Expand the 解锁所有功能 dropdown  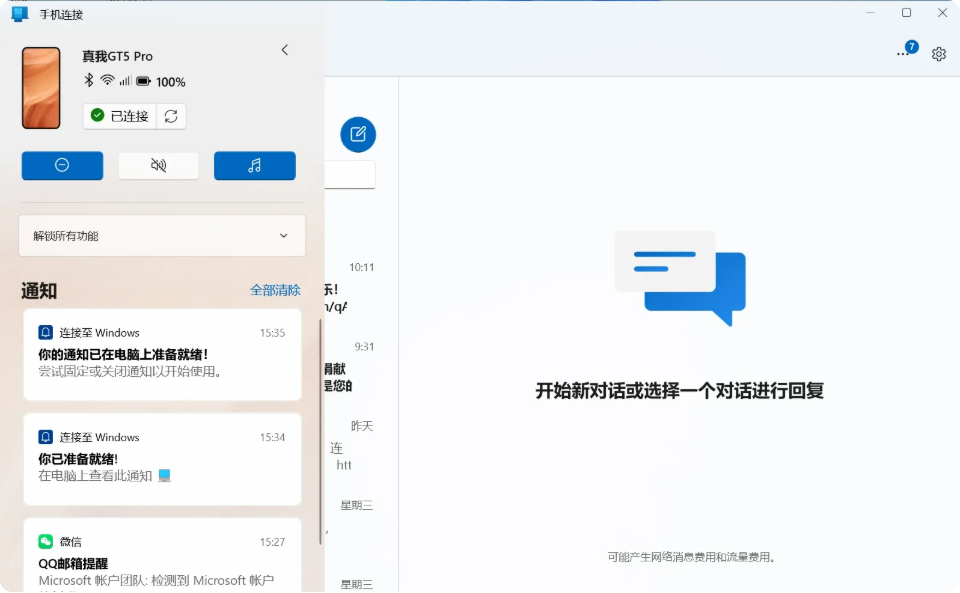(x=160, y=236)
